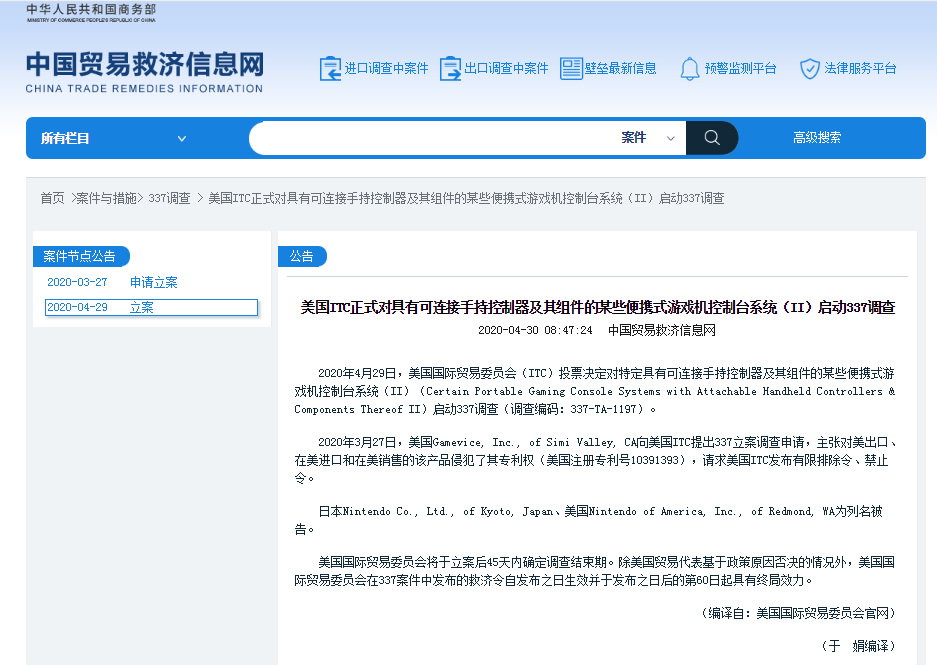Open 壁垒最新信息 link
This screenshot has height=665, width=937.
click(620, 69)
